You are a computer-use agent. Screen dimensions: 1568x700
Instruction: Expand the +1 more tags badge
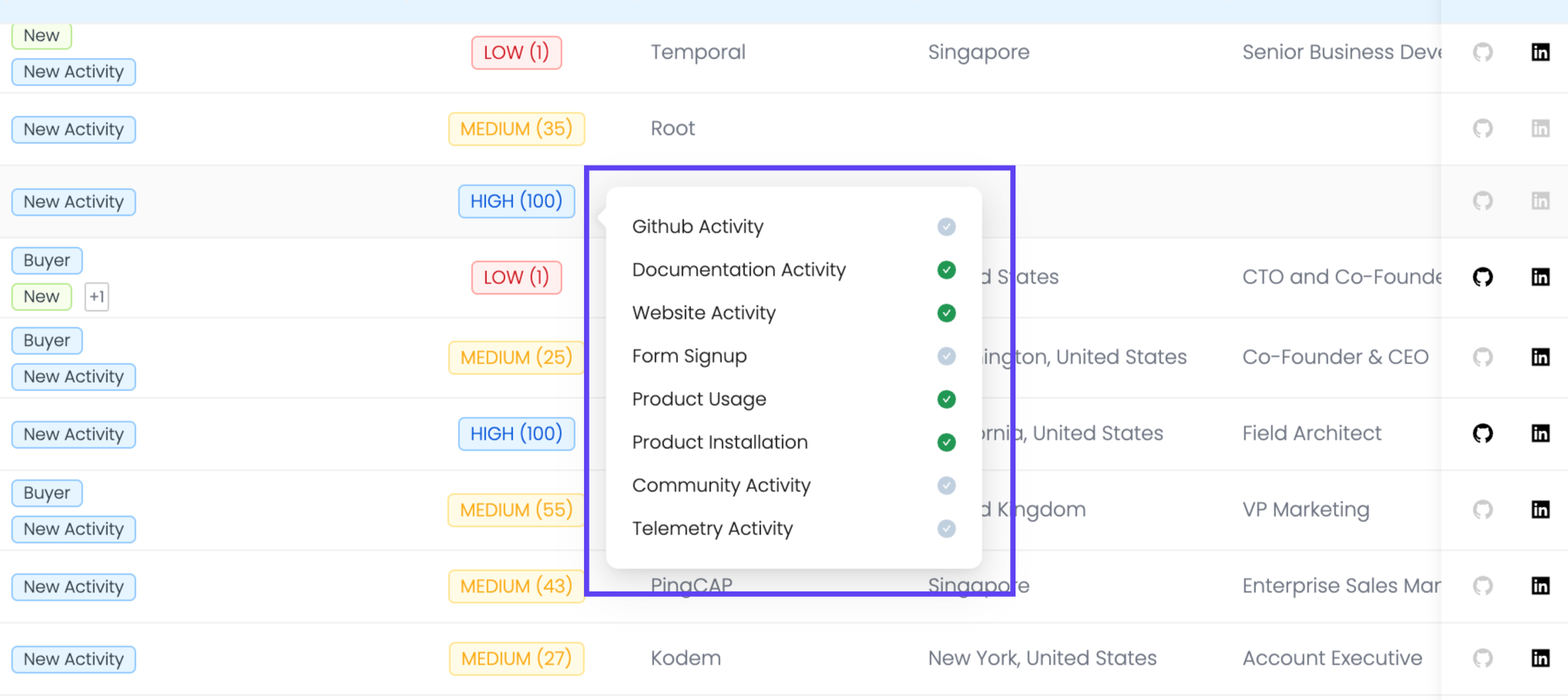(x=96, y=296)
